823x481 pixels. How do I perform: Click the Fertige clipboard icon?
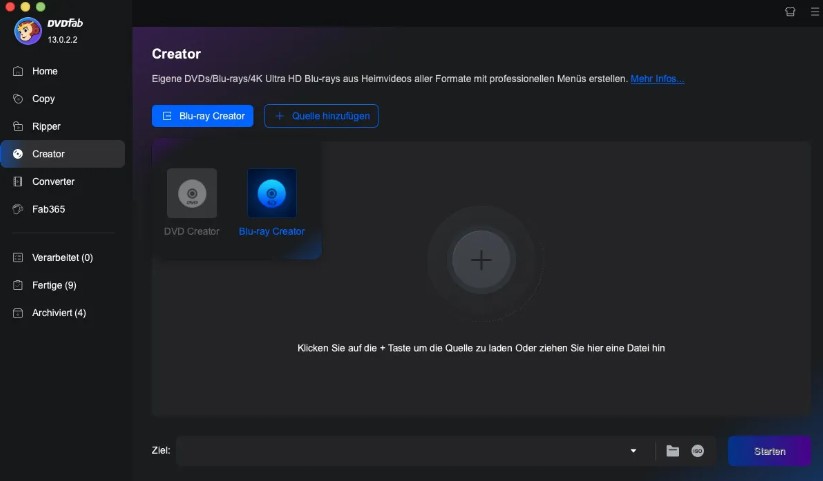[18, 285]
